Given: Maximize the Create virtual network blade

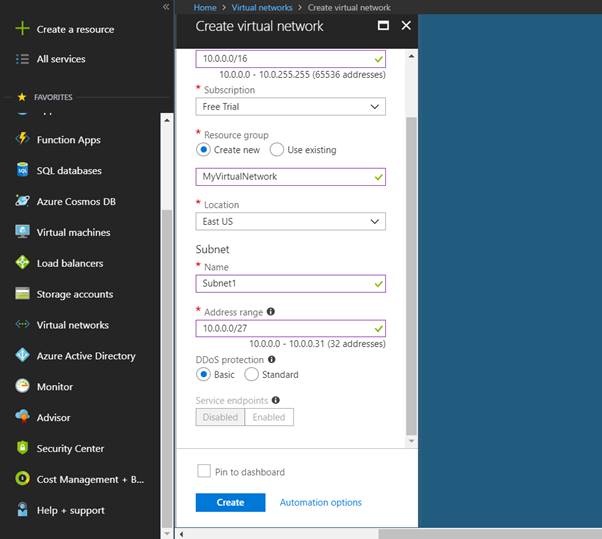Looking at the screenshot, I should (x=383, y=25).
